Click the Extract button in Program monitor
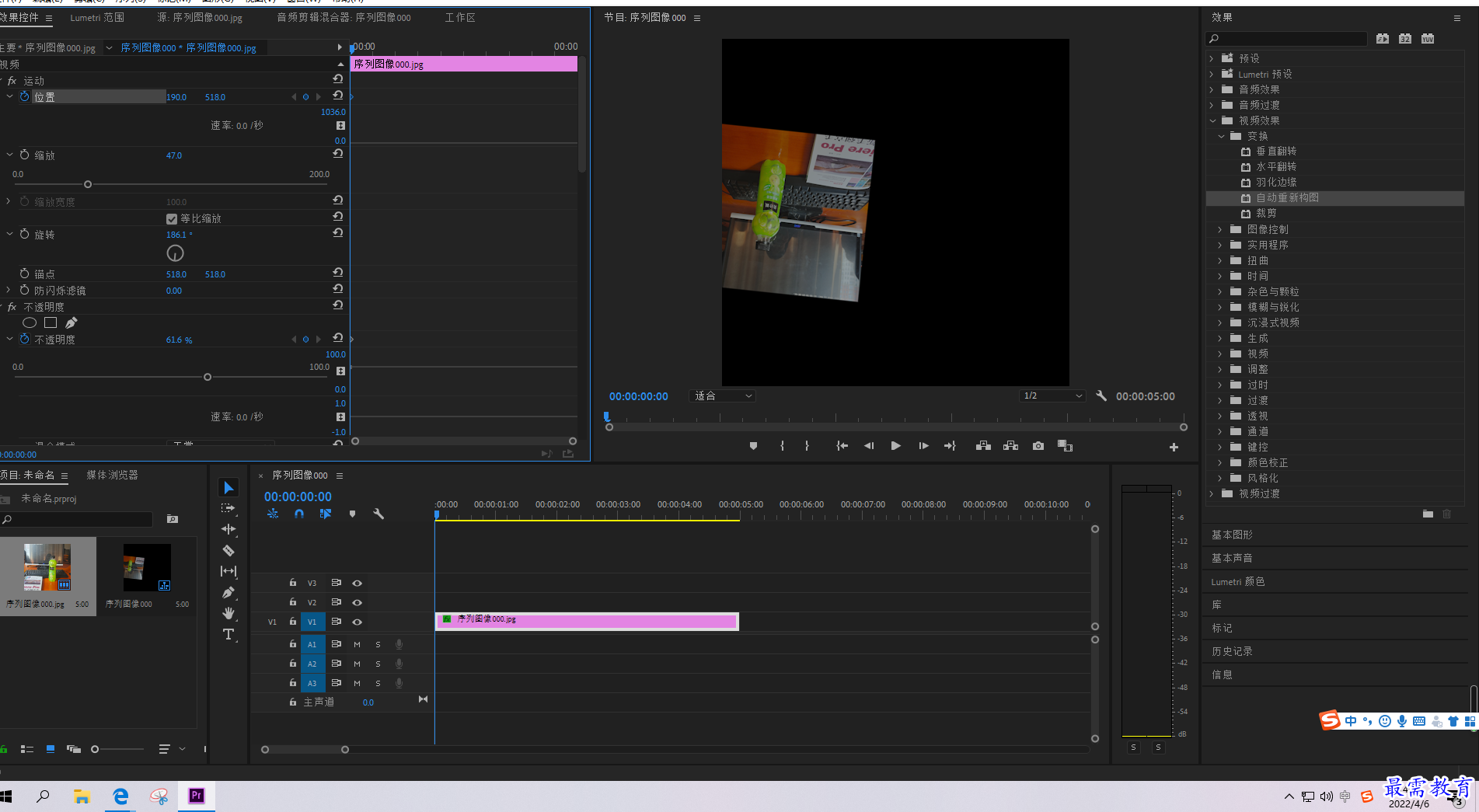The width and height of the screenshot is (1479, 812). (1010, 446)
